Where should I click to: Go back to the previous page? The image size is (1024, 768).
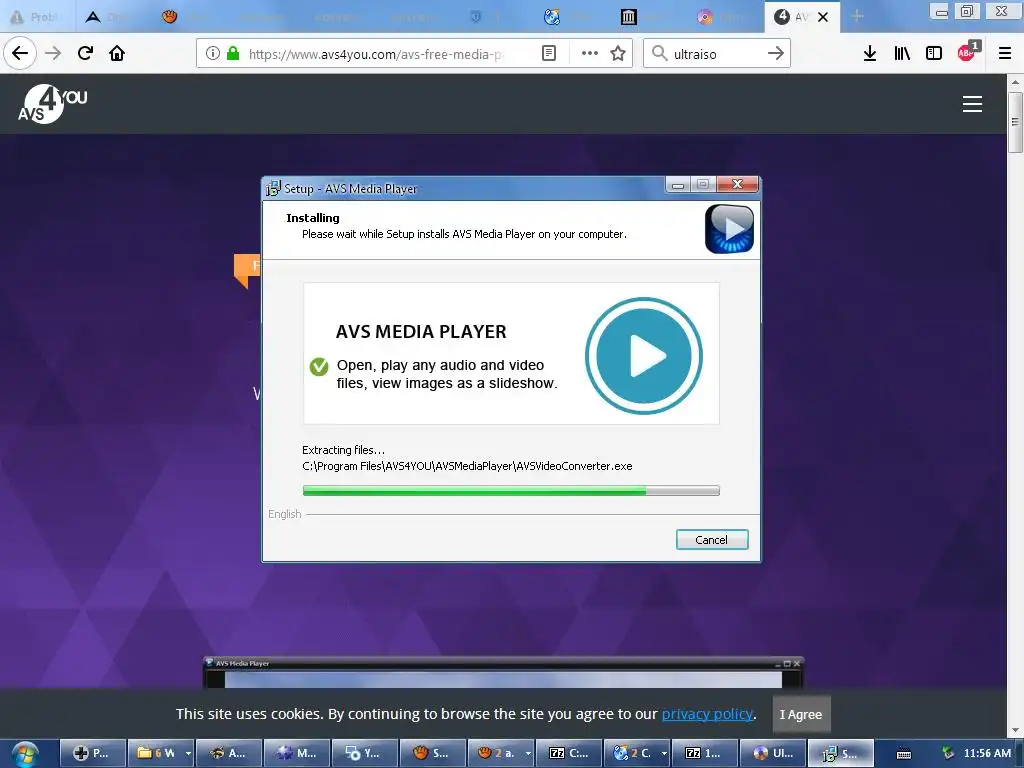(x=20, y=54)
